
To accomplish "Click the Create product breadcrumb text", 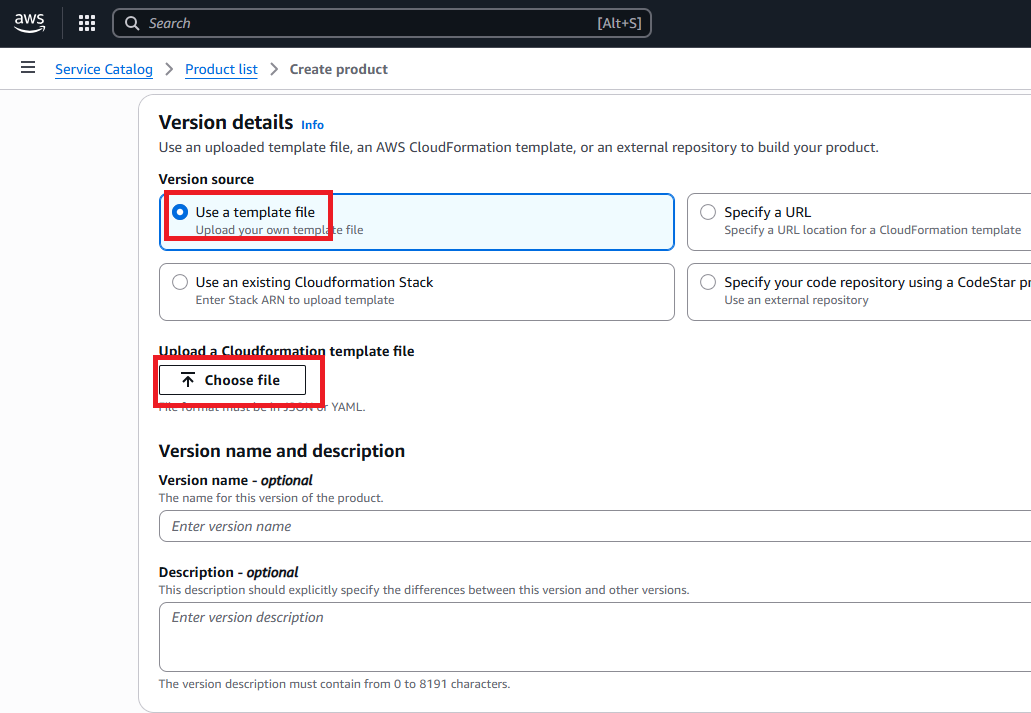I will (338, 69).
